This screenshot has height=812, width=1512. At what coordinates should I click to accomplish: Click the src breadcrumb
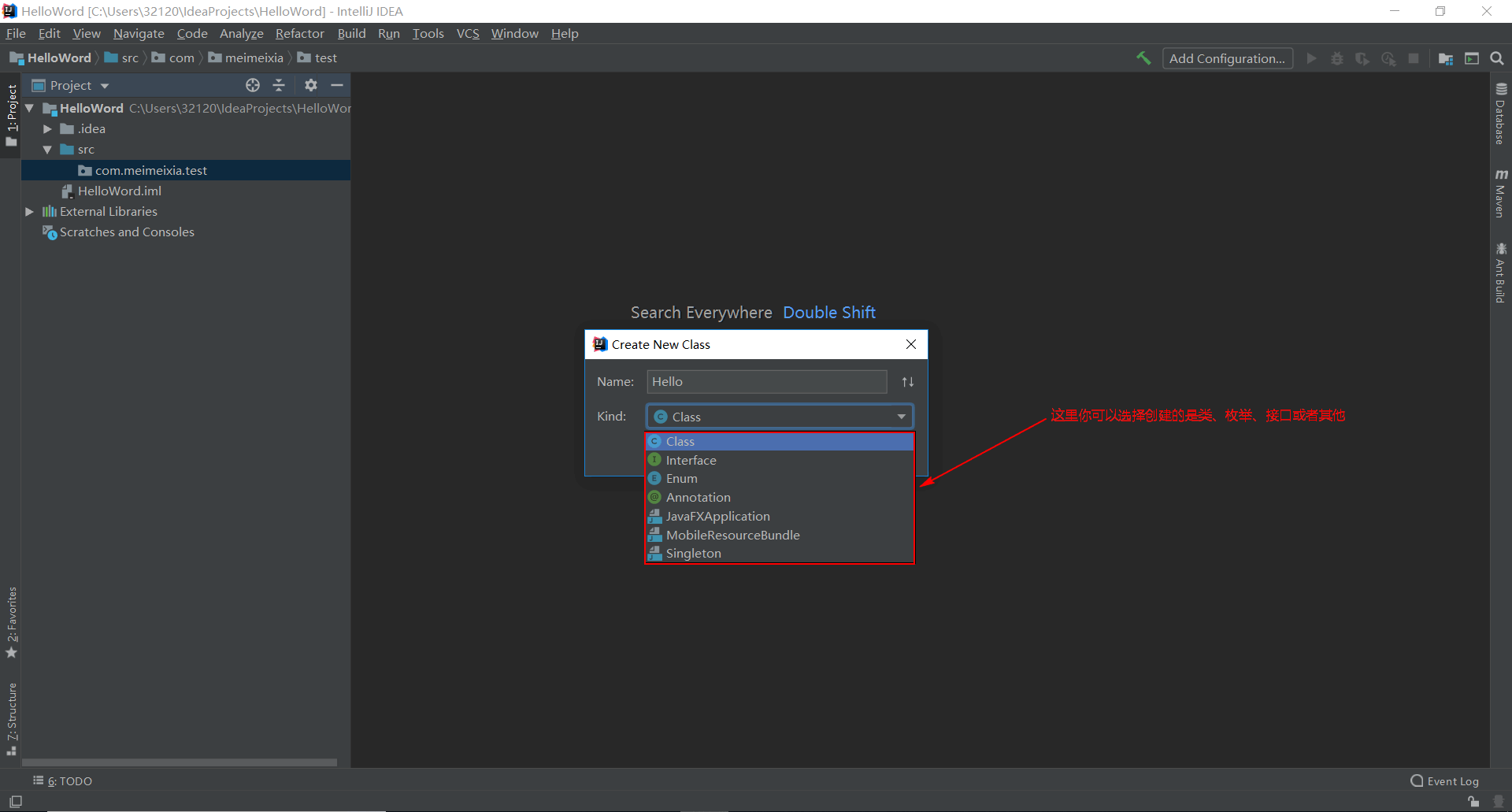122,58
